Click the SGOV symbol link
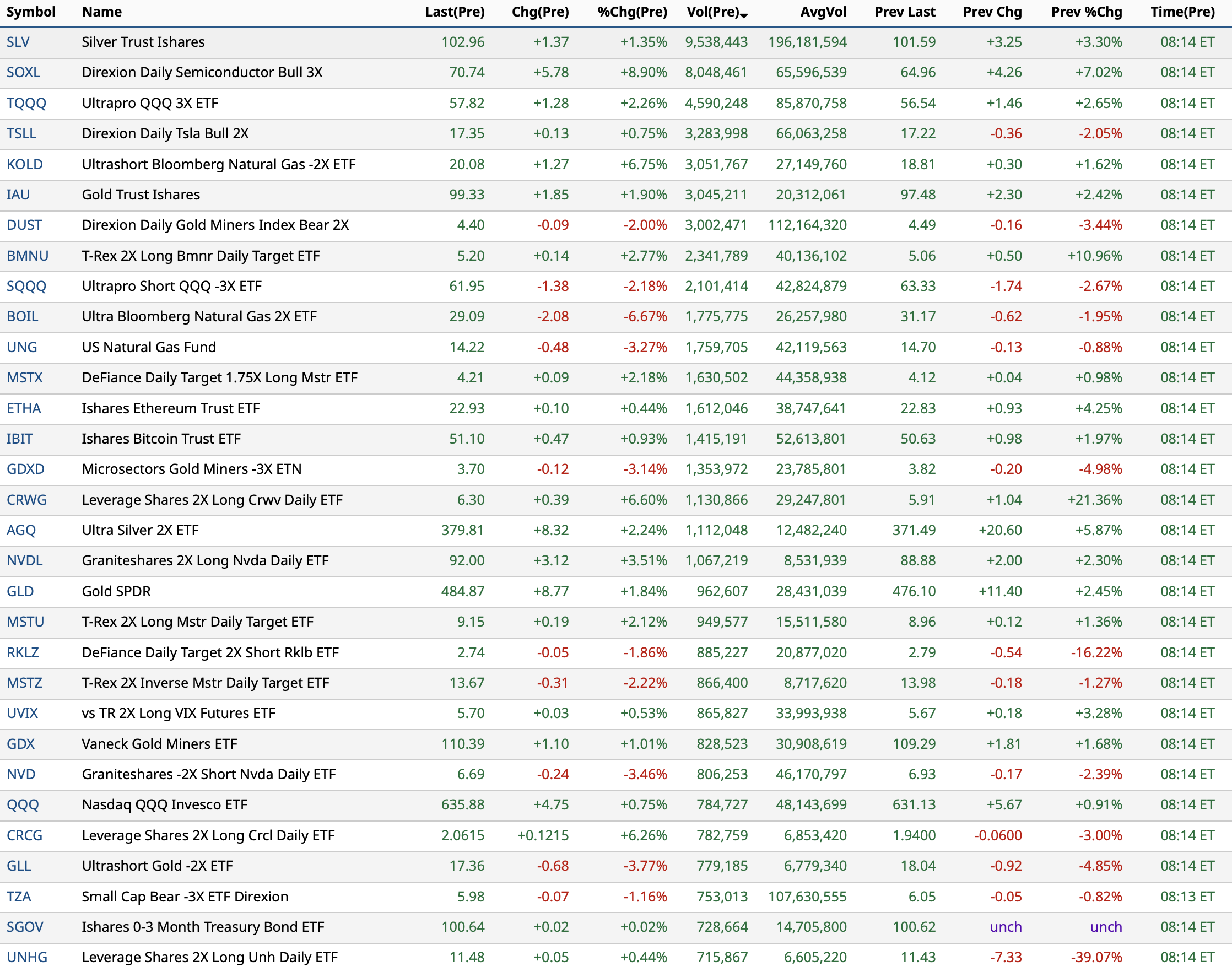Screen dimensions: 1232x972 tap(24, 927)
